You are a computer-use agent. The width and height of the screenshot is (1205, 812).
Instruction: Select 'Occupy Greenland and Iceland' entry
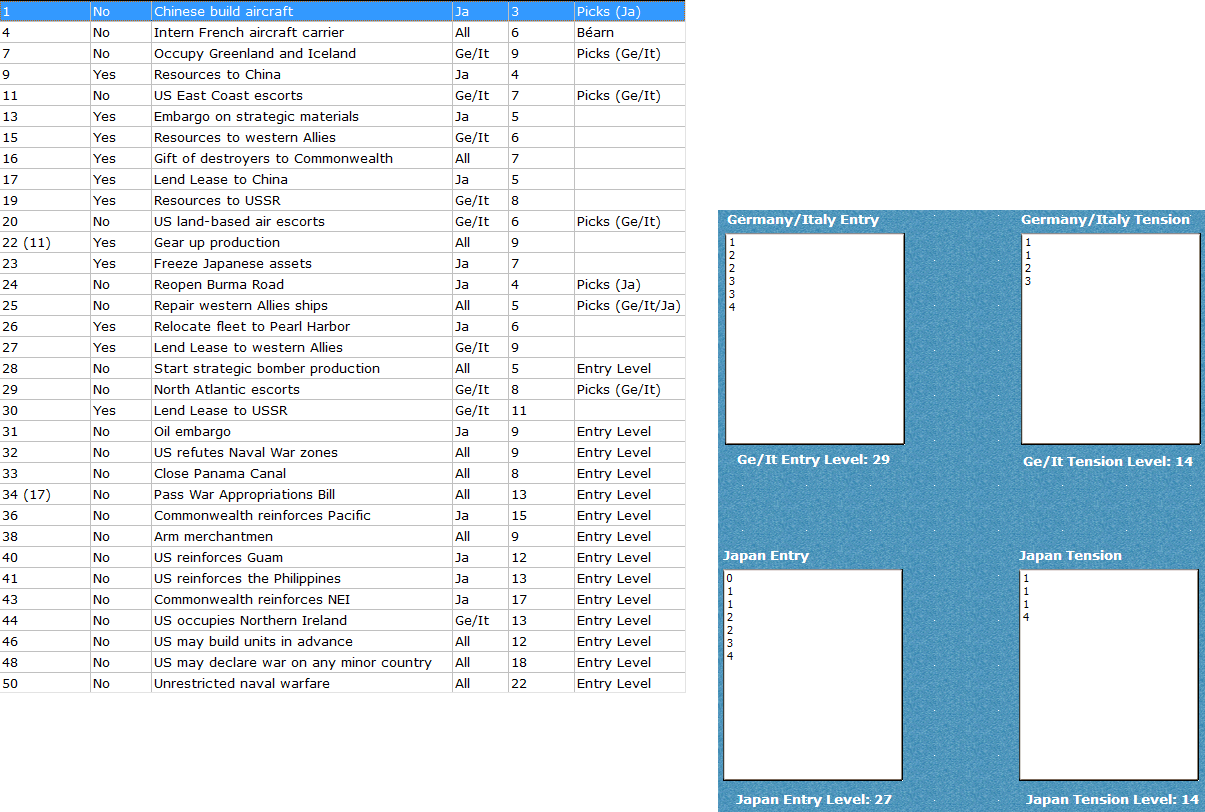pyautogui.click(x=343, y=53)
